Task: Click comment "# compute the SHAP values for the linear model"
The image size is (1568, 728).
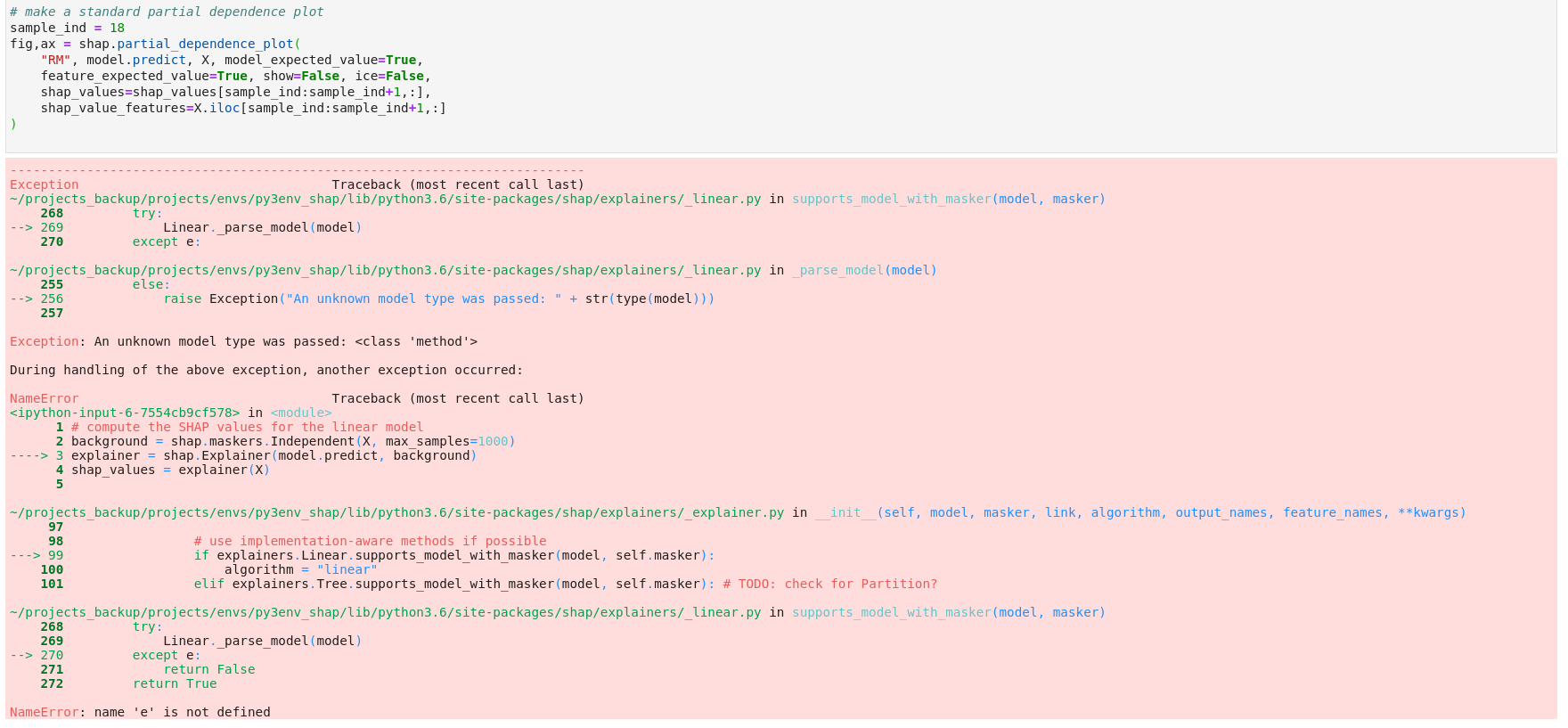Action: pos(248,427)
